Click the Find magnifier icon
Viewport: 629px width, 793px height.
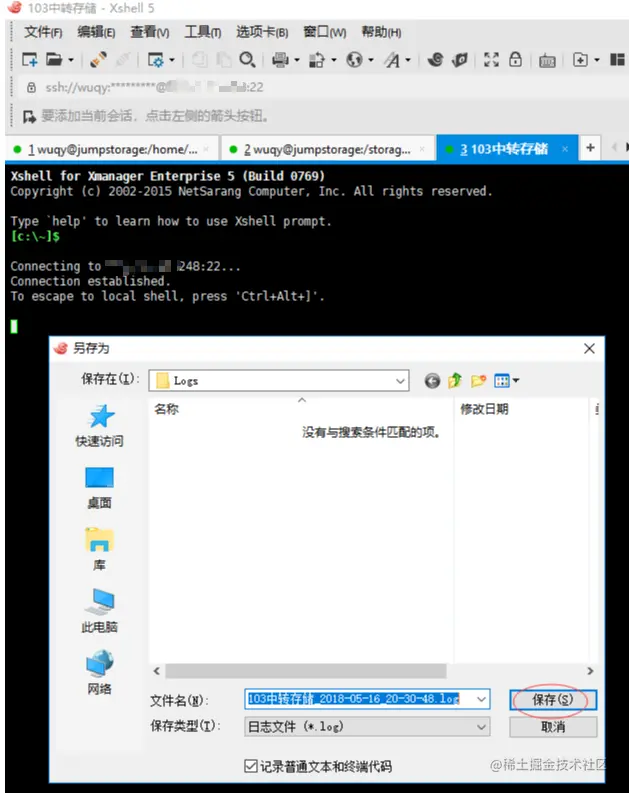click(x=247, y=60)
